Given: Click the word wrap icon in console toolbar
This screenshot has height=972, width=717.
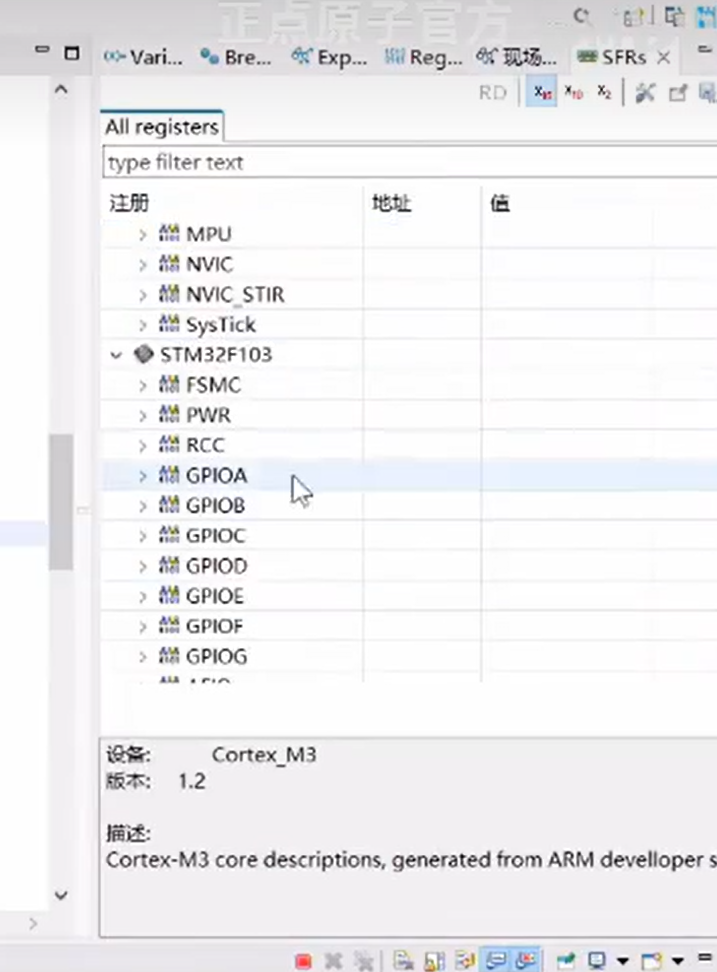Looking at the screenshot, I should pyautogui.click(x=465, y=961).
